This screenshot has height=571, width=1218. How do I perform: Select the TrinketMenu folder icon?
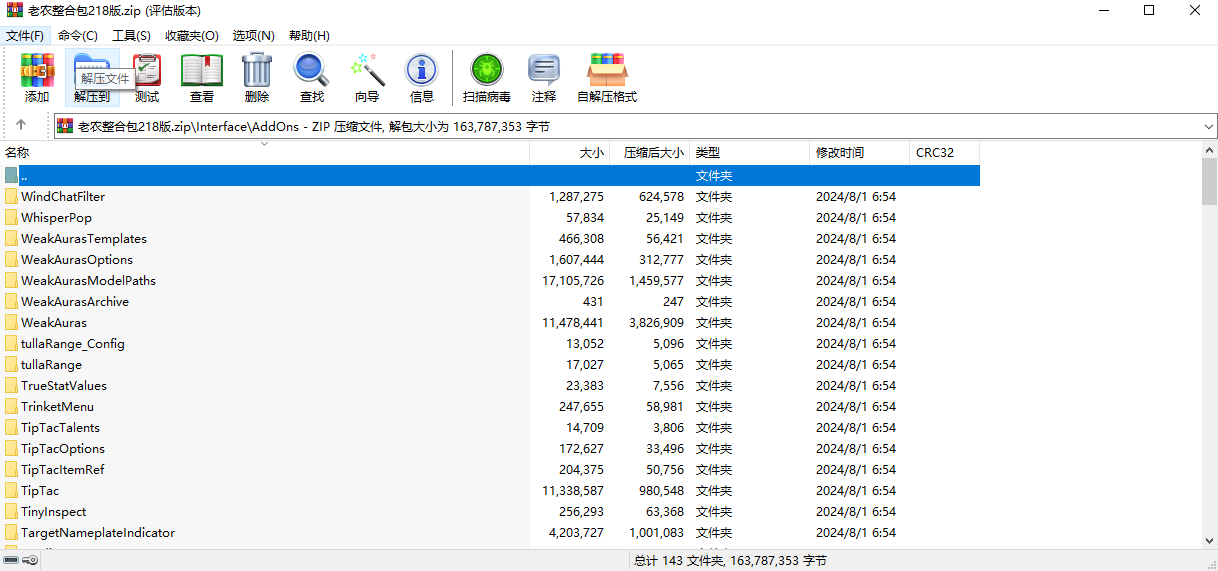click(11, 407)
